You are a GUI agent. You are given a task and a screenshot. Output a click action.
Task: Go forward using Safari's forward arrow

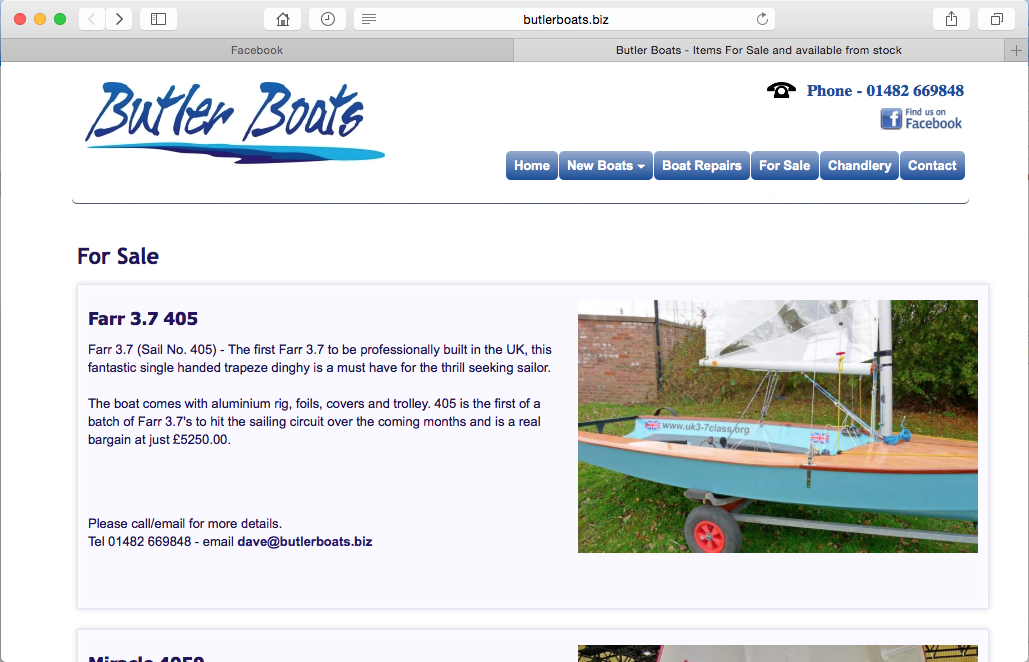pos(119,19)
